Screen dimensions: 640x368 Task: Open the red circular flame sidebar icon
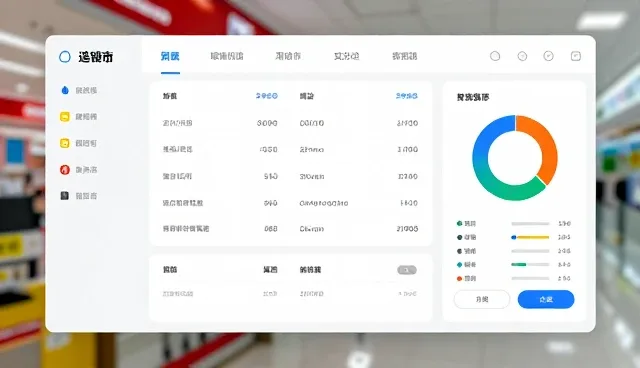tap(64, 170)
